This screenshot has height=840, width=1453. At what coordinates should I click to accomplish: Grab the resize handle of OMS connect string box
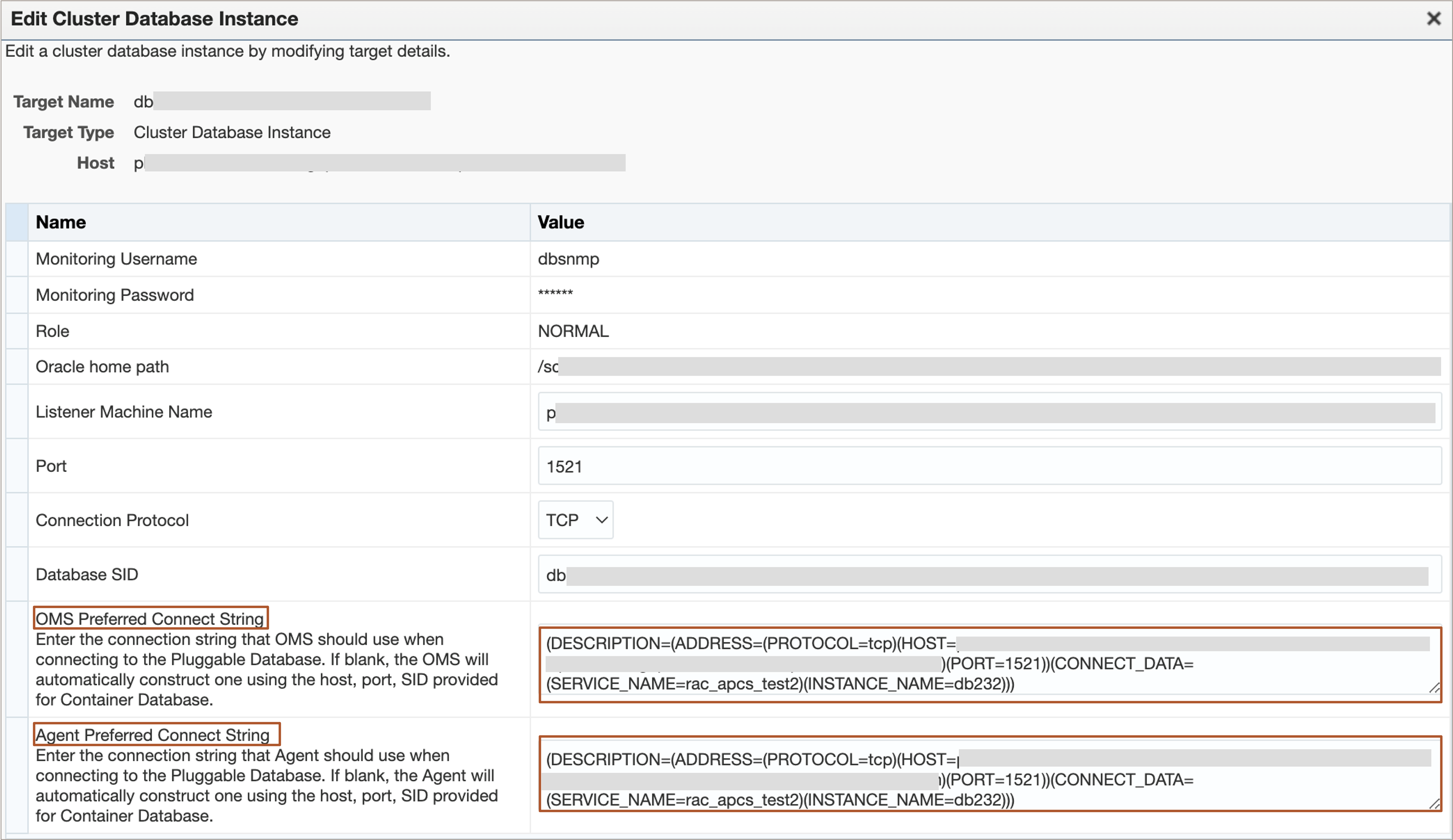(1434, 688)
